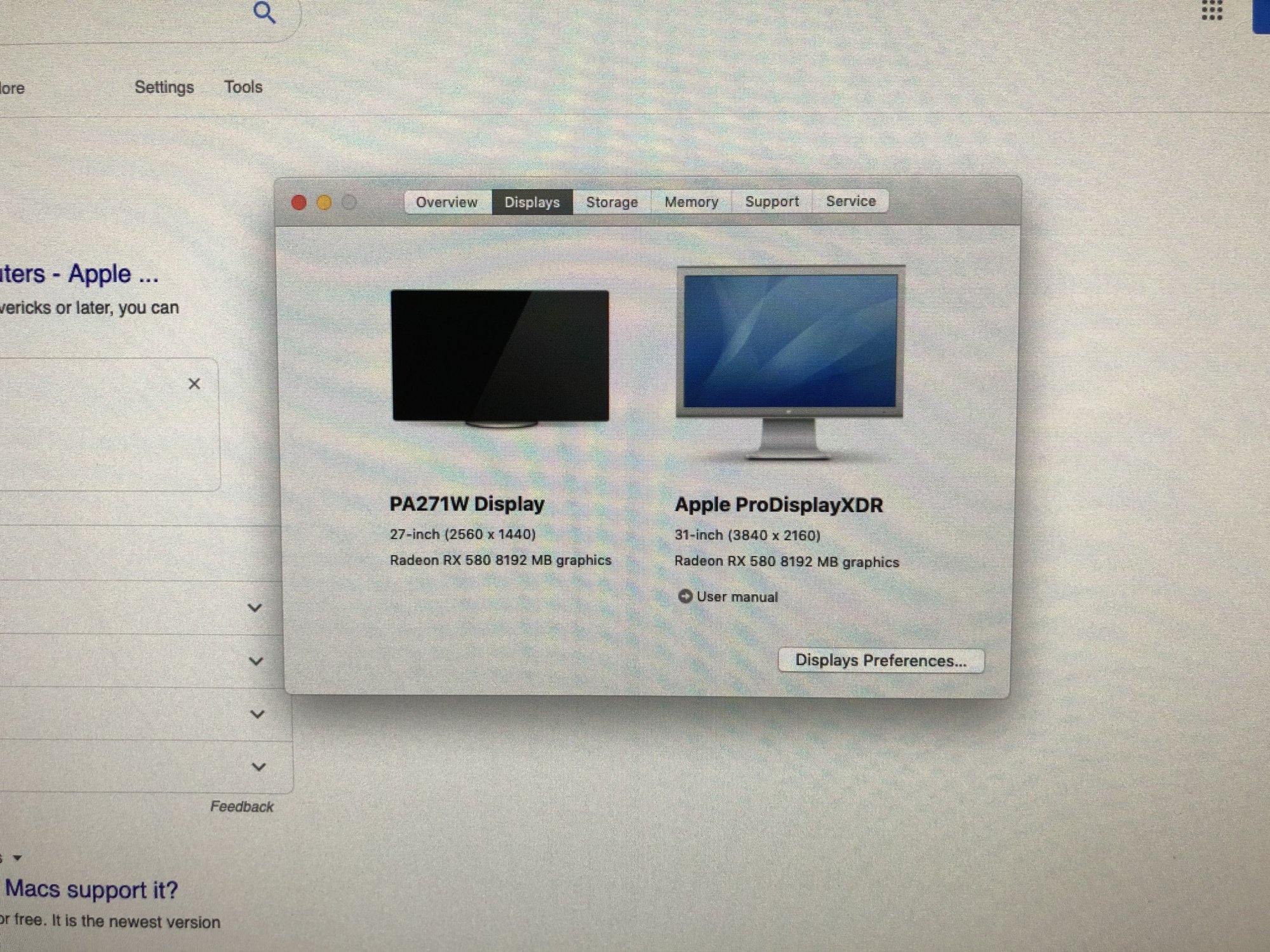Open the Storage tab
Image resolution: width=1270 pixels, height=952 pixels.
click(x=612, y=202)
